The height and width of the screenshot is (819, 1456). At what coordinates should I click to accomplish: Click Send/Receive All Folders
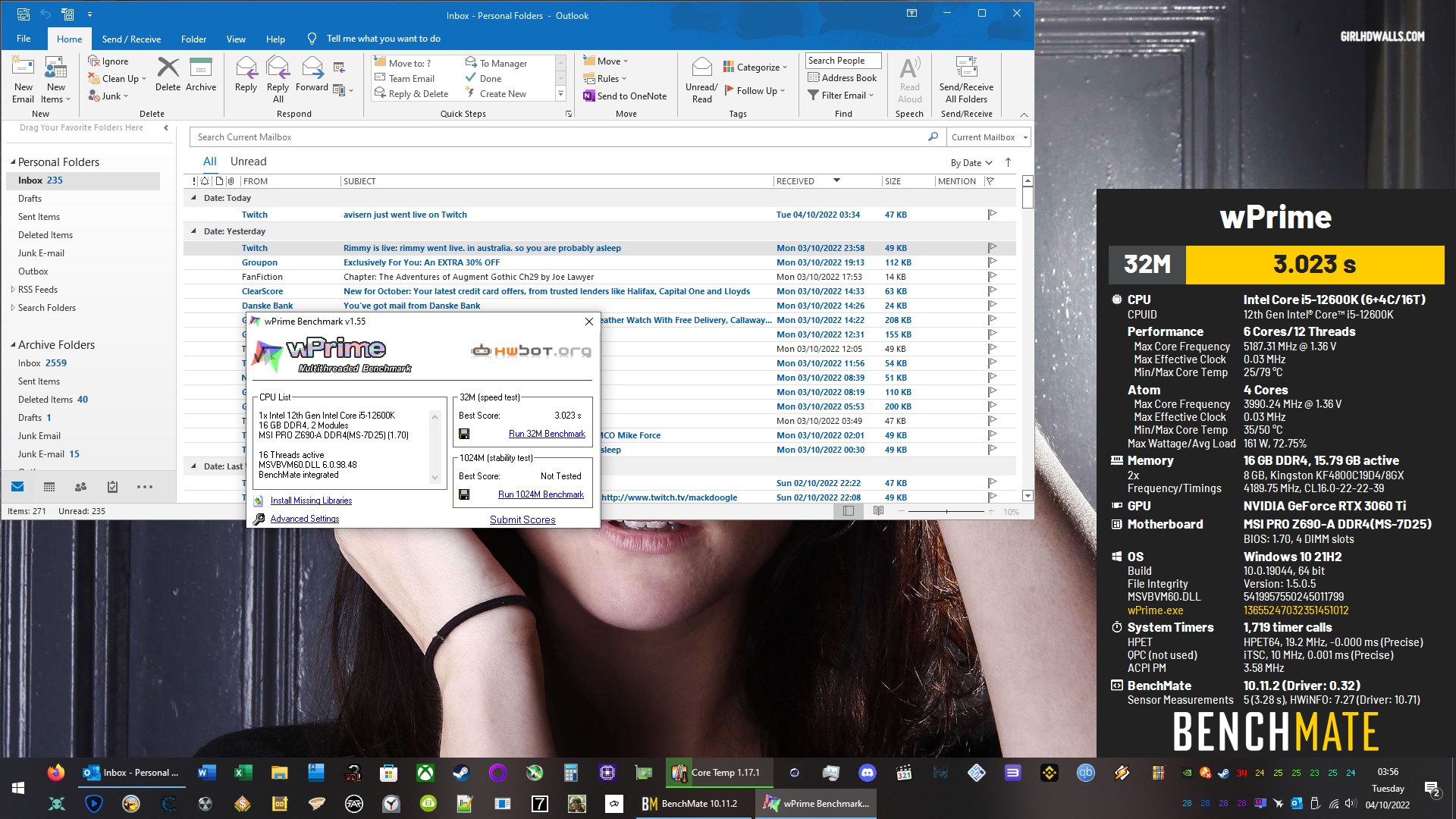pos(966,79)
